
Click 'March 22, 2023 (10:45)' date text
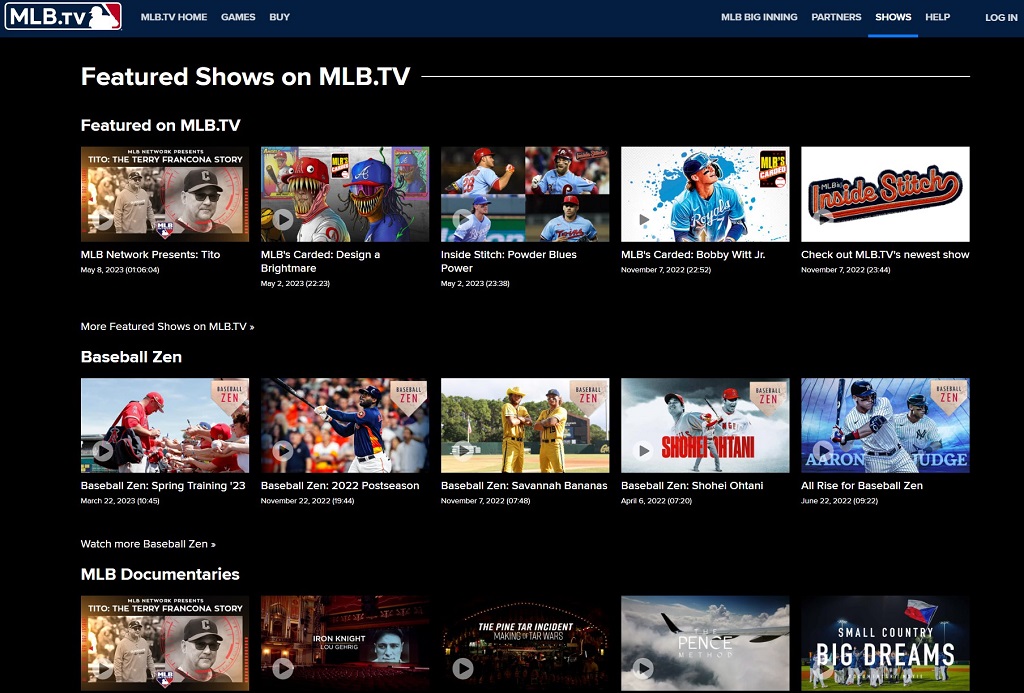(120, 501)
